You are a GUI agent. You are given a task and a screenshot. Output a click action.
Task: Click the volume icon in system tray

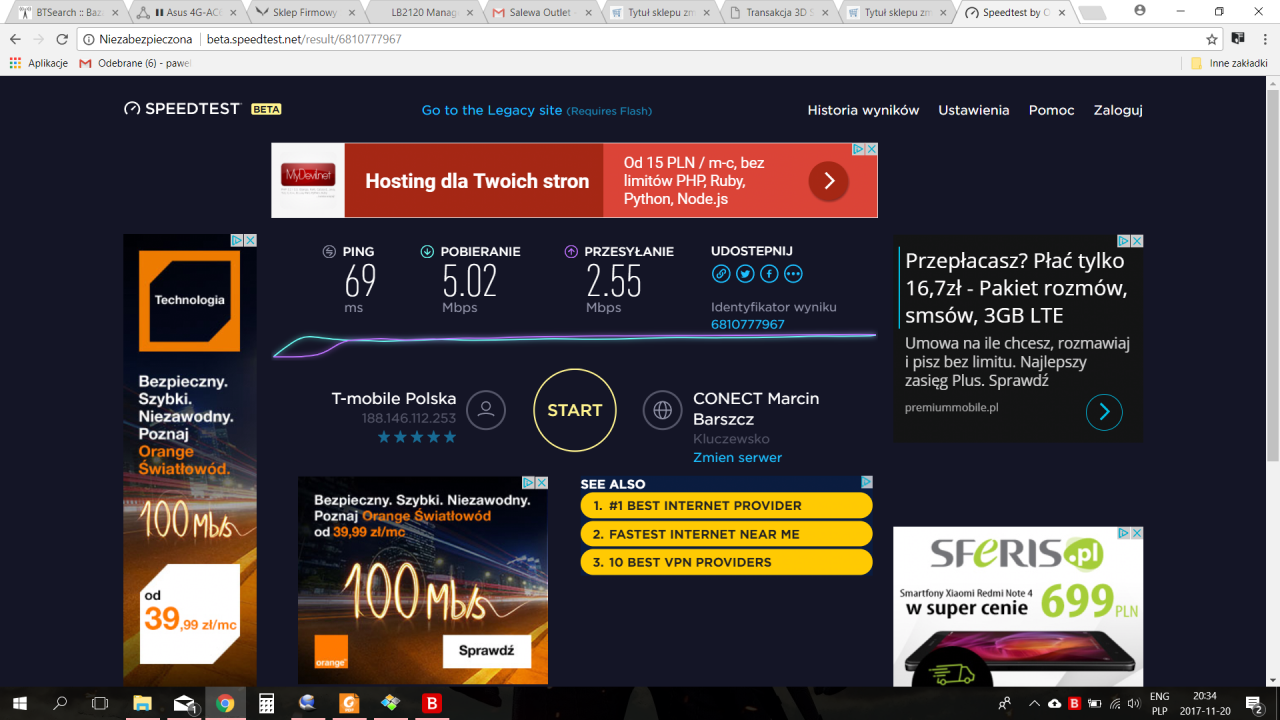(1133, 703)
